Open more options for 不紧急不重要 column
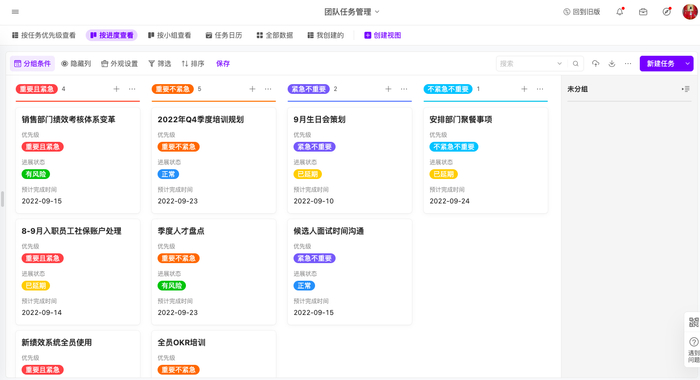This screenshot has height=380, width=700. tap(540, 89)
